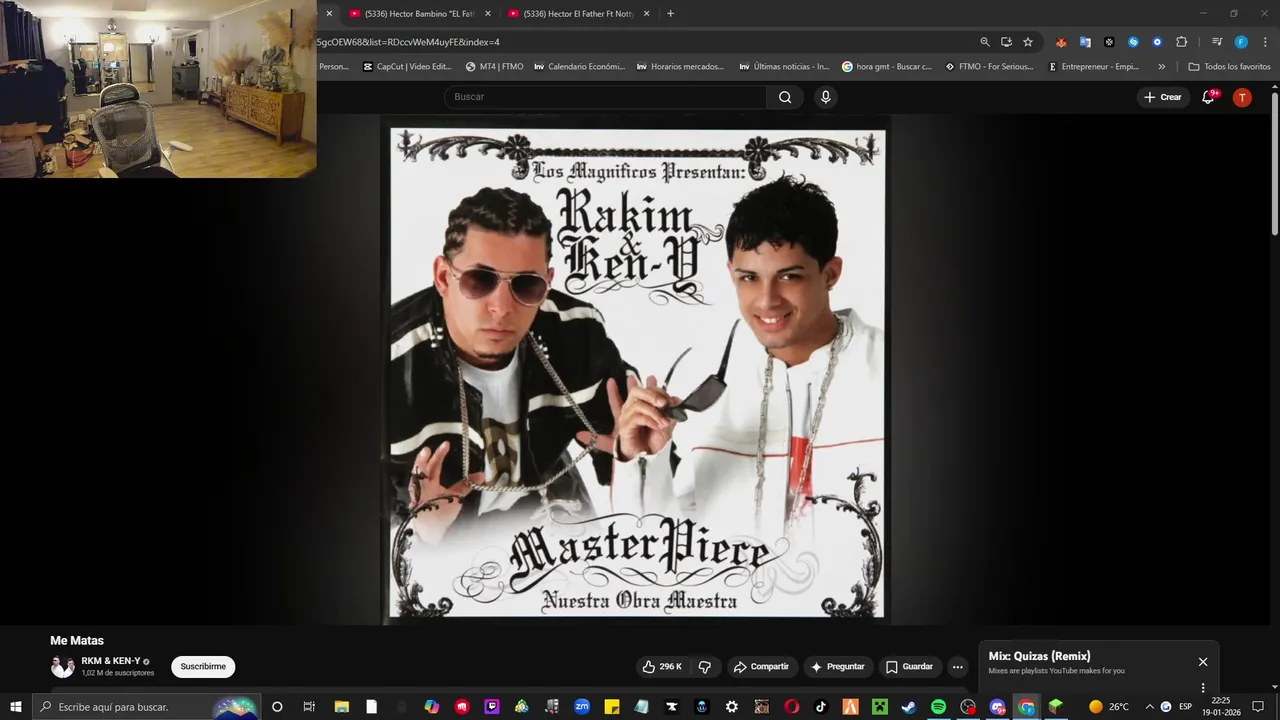Dislike the Me Matas video
The image size is (1280, 720).
(705, 667)
